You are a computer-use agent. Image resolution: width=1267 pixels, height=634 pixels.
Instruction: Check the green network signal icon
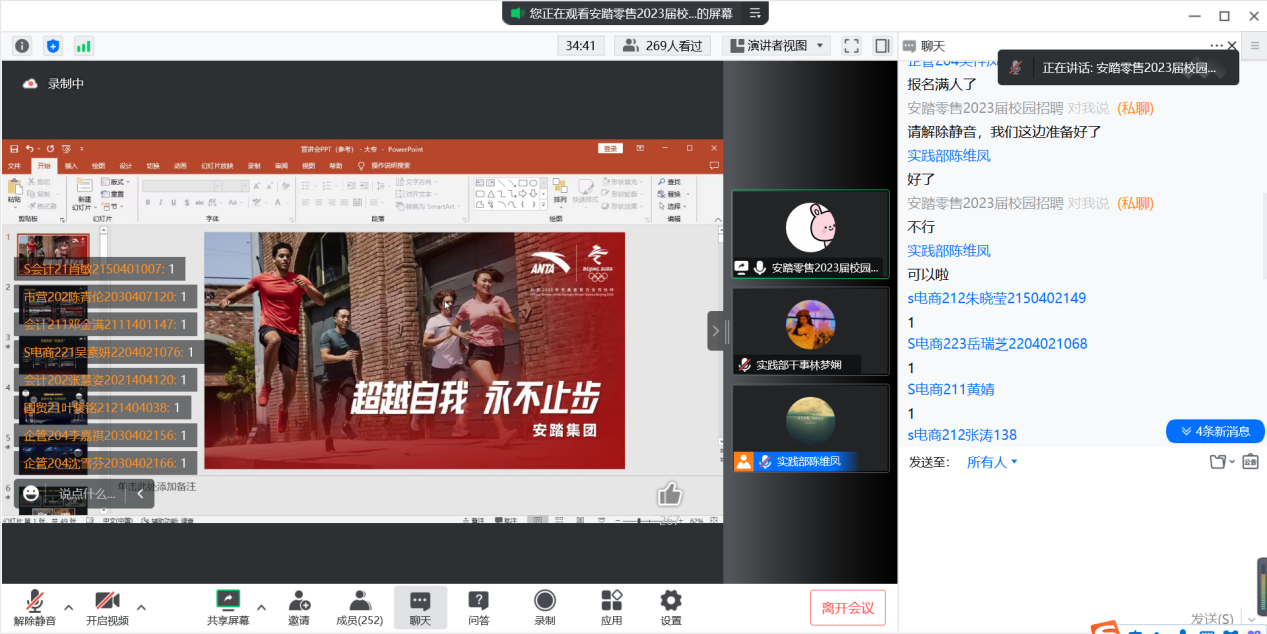[x=84, y=46]
